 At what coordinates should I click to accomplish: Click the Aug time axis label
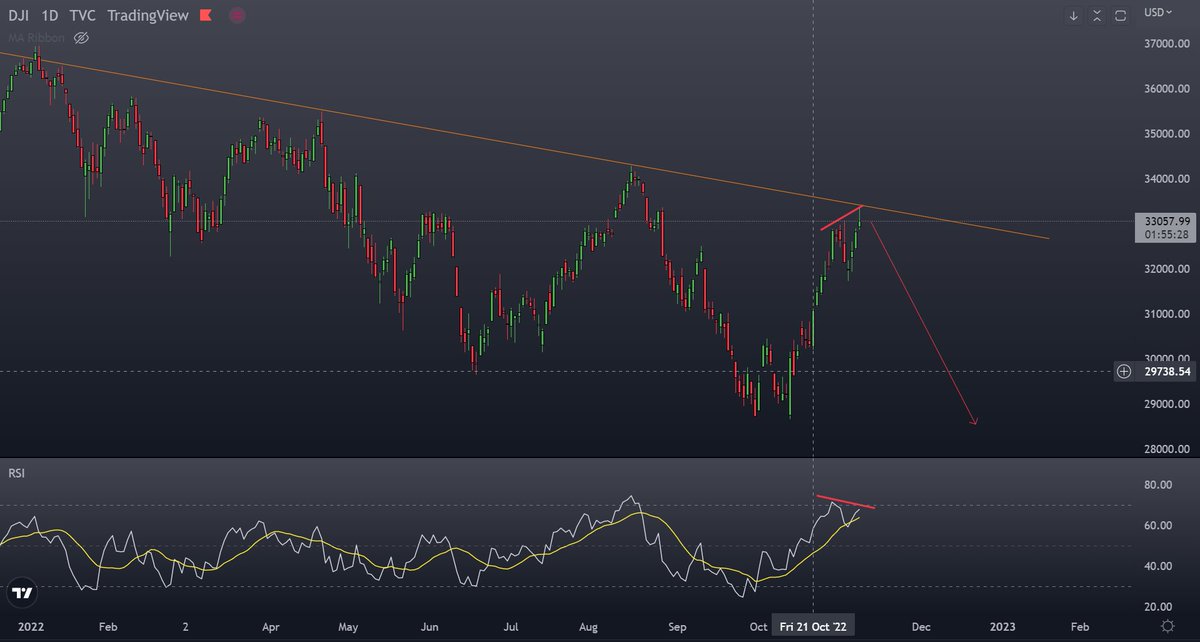[587, 626]
